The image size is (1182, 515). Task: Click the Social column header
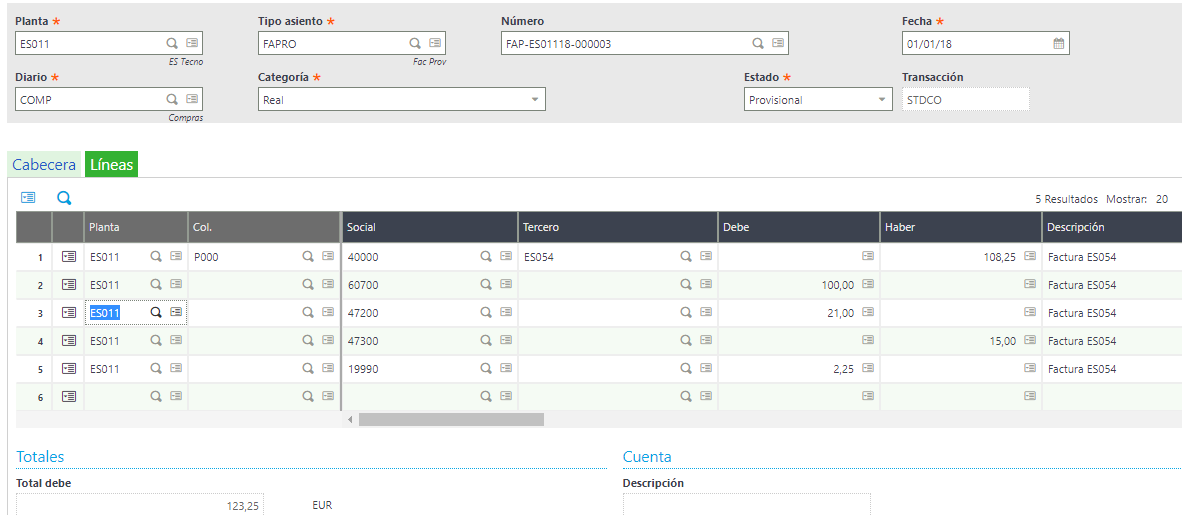tap(430, 227)
